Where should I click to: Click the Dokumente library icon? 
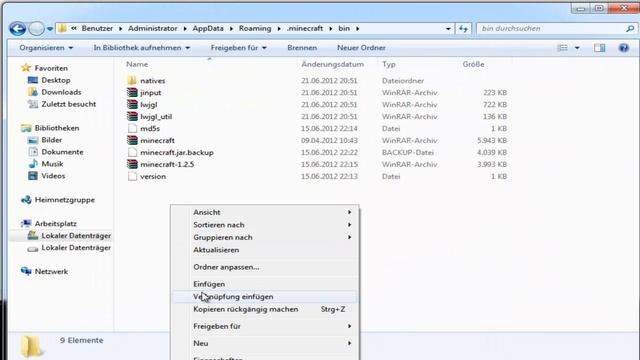click(x=33, y=152)
